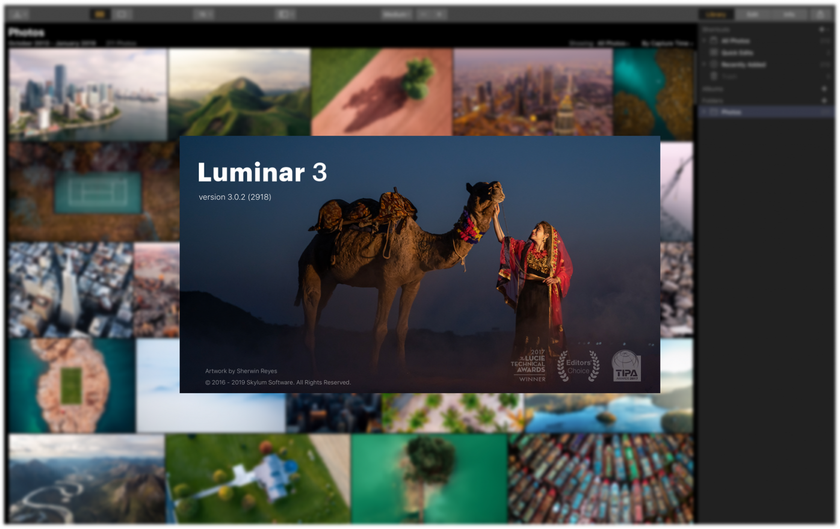The image size is (840, 529).
Task: Click the Luminar 3 splash screen
Action: (x=419, y=264)
